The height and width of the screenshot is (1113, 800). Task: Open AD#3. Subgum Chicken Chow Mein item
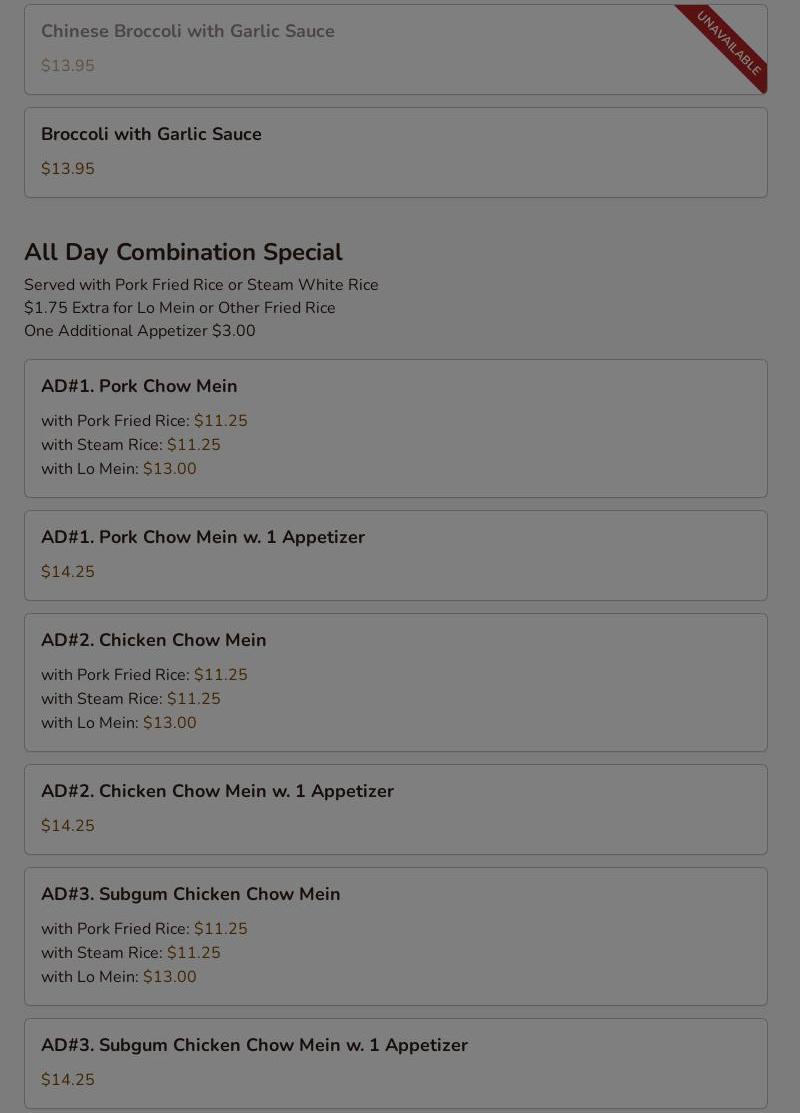tap(191, 894)
